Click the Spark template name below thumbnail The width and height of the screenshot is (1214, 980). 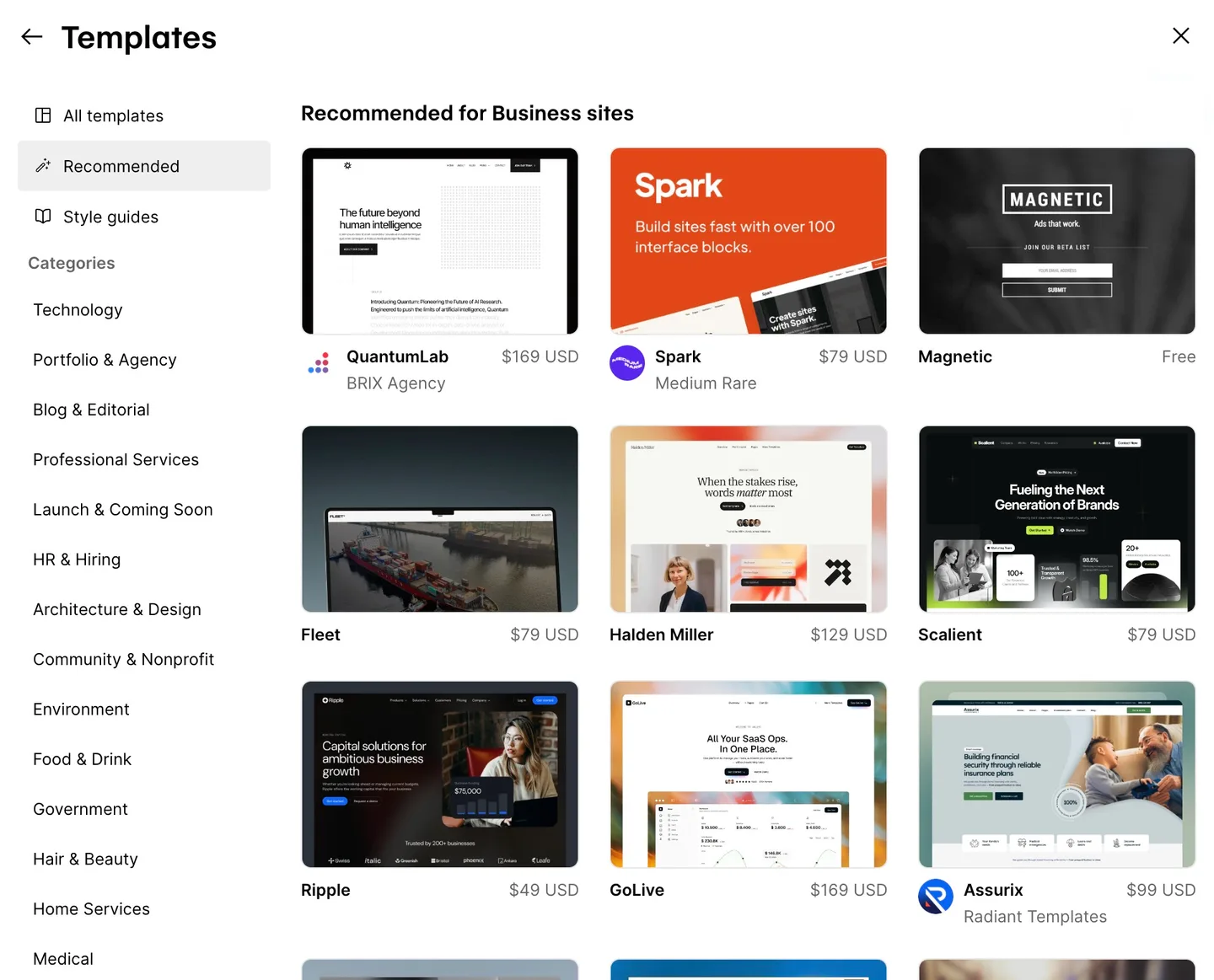pyautogui.click(x=678, y=356)
